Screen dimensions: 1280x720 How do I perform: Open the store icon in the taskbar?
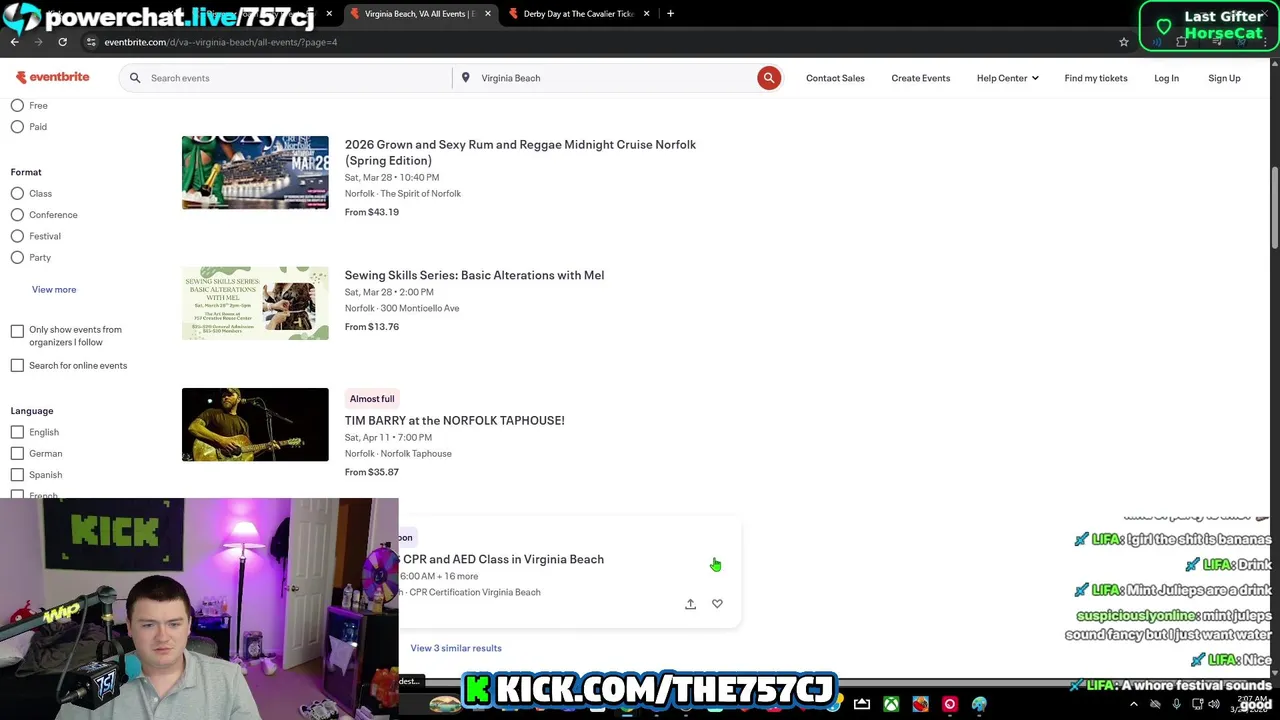[862, 705]
